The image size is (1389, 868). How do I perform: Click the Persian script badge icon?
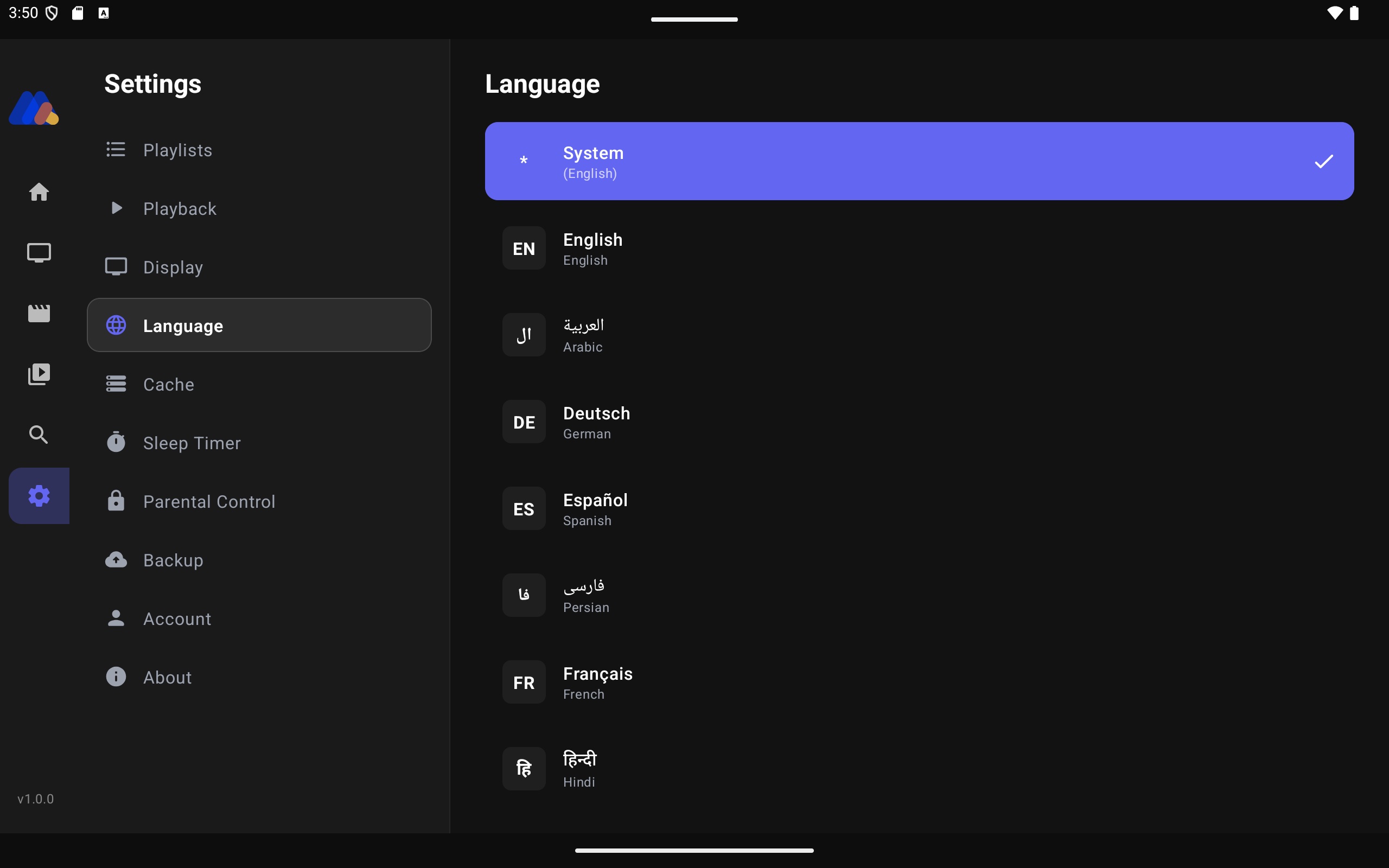click(x=524, y=595)
